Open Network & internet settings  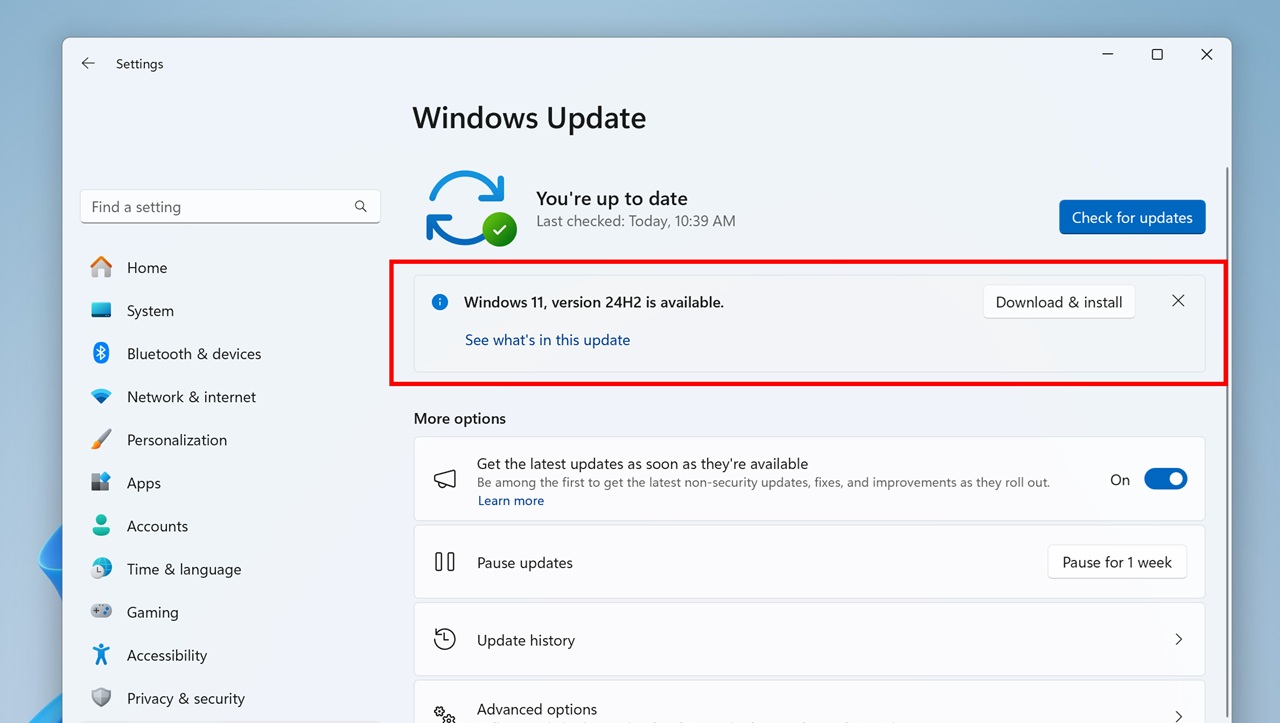coord(191,396)
